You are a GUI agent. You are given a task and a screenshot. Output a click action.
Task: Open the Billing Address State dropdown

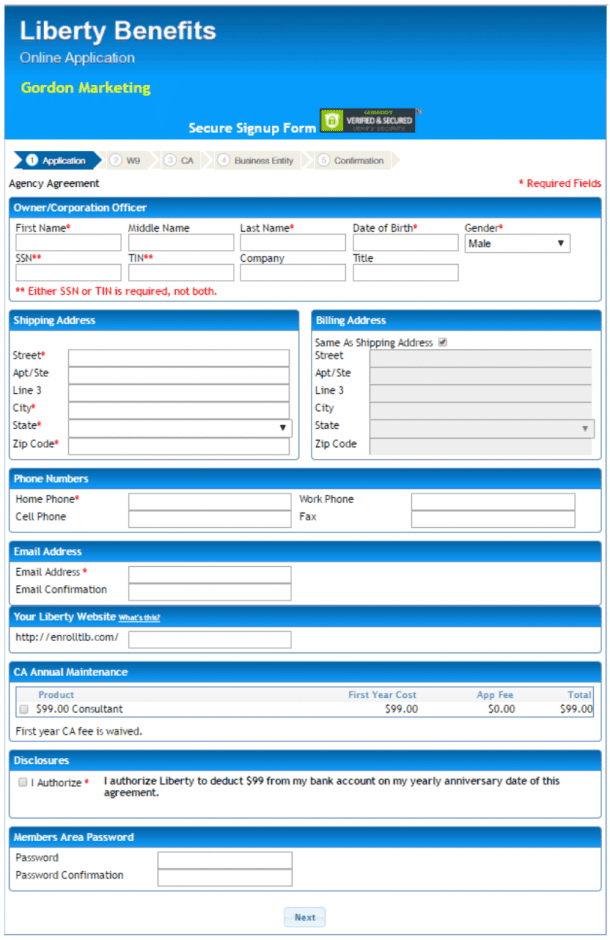point(482,428)
